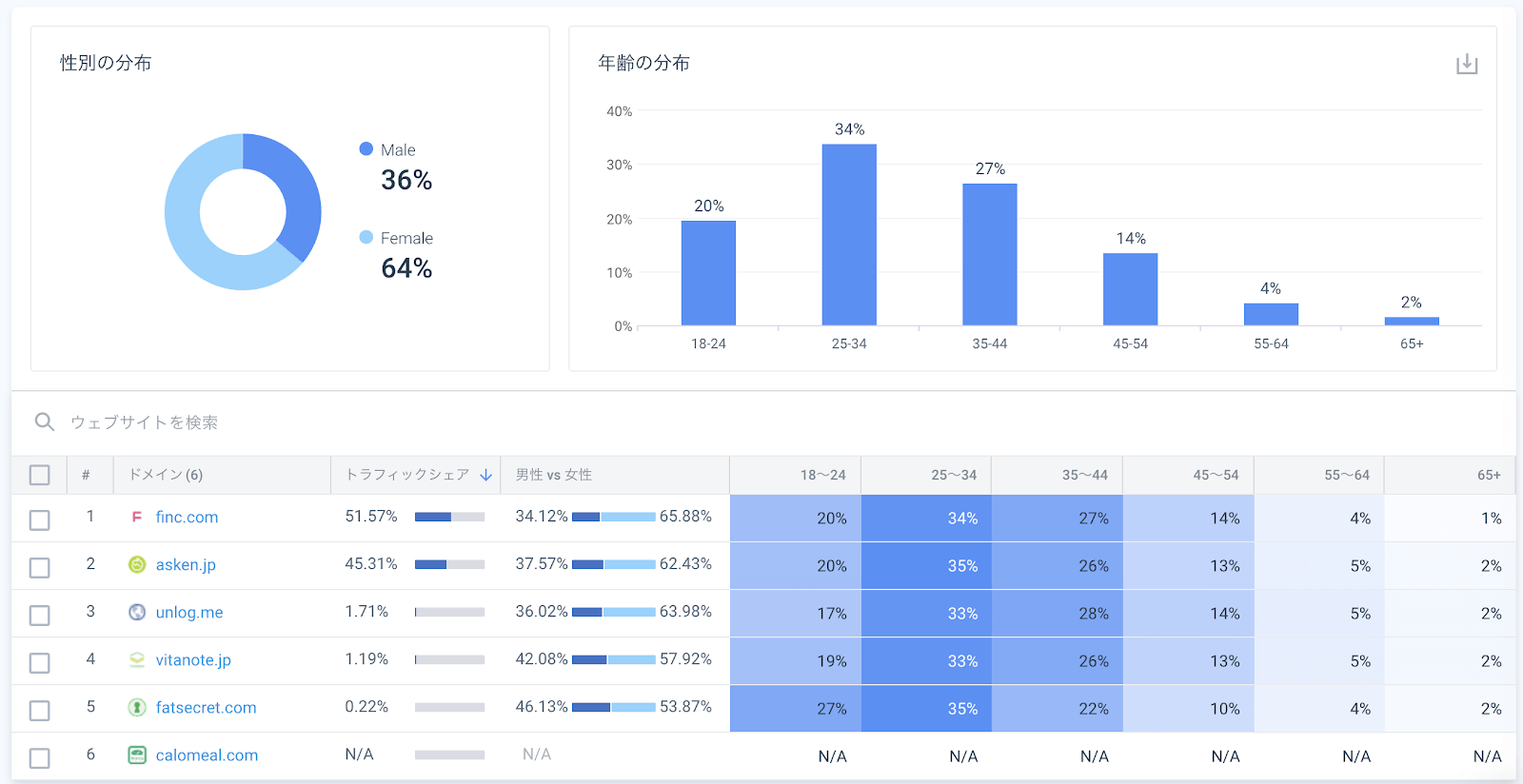Toggle the select-all header checkbox
Image resolution: width=1523 pixels, height=784 pixels.
point(40,475)
